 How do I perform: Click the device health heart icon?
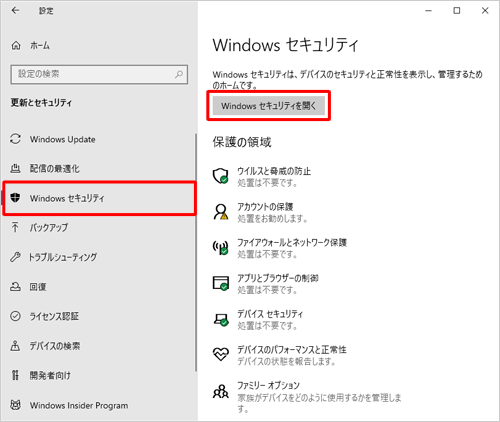pyautogui.click(x=220, y=354)
